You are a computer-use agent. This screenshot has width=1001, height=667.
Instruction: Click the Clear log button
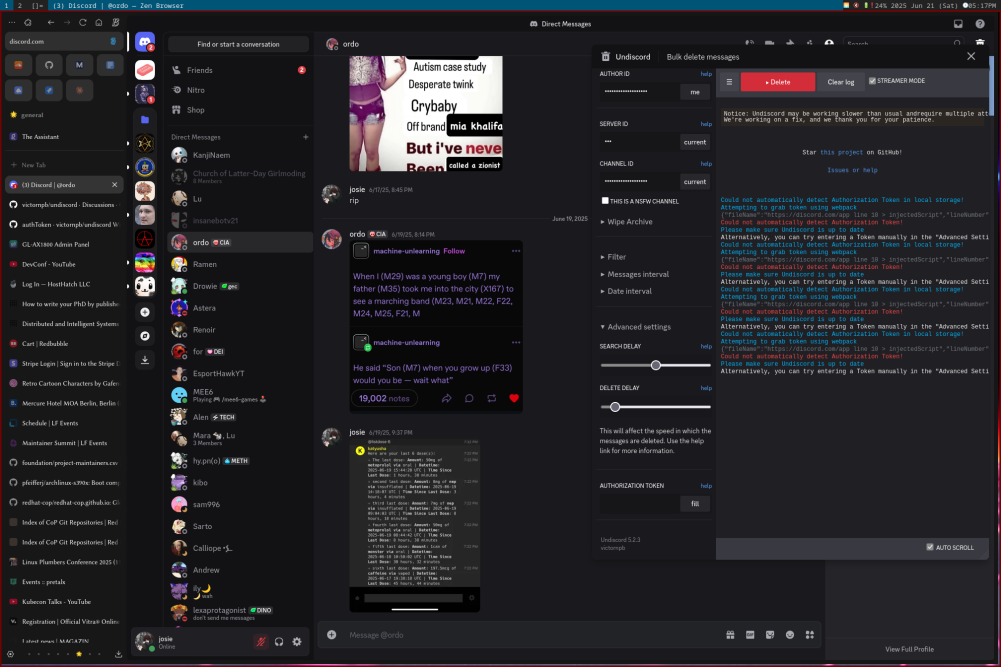tap(841, 82)
